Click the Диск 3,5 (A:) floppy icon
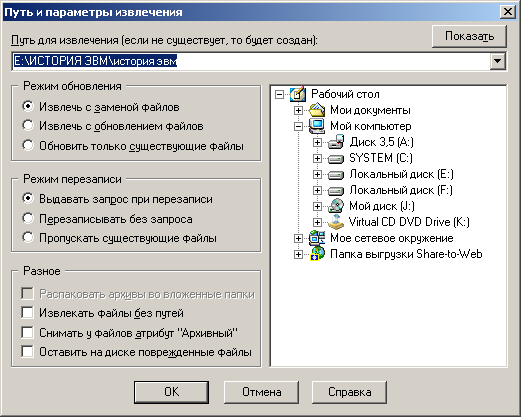Image resolution: width=521 pixels, height=417 pixels. [x=336, y=142]
